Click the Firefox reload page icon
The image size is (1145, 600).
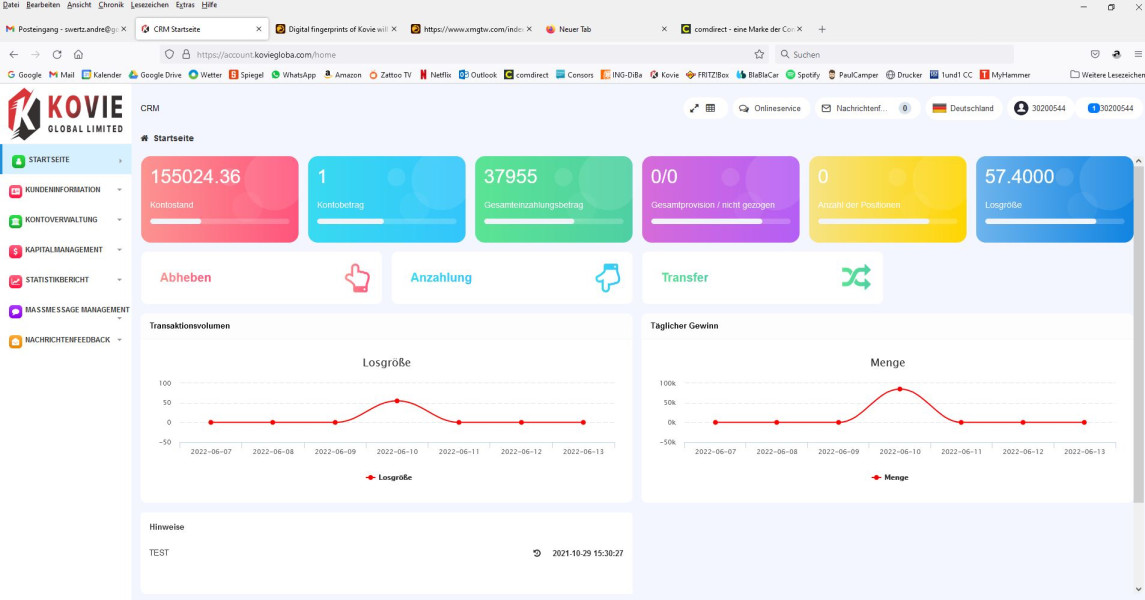click(58, 54)
